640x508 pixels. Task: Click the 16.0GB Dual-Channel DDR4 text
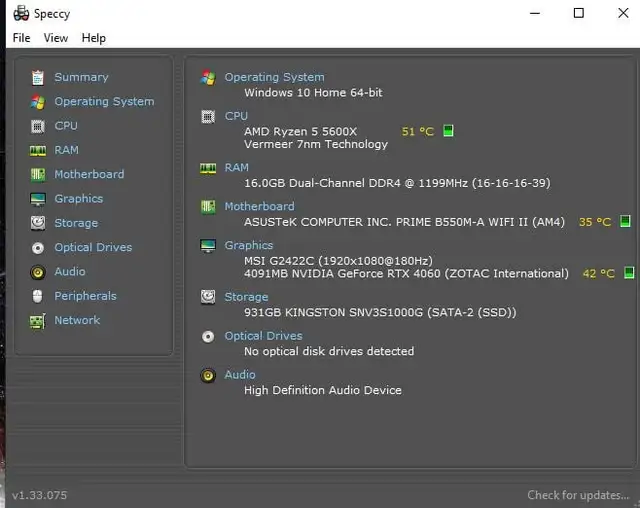(x=397, y=183)
